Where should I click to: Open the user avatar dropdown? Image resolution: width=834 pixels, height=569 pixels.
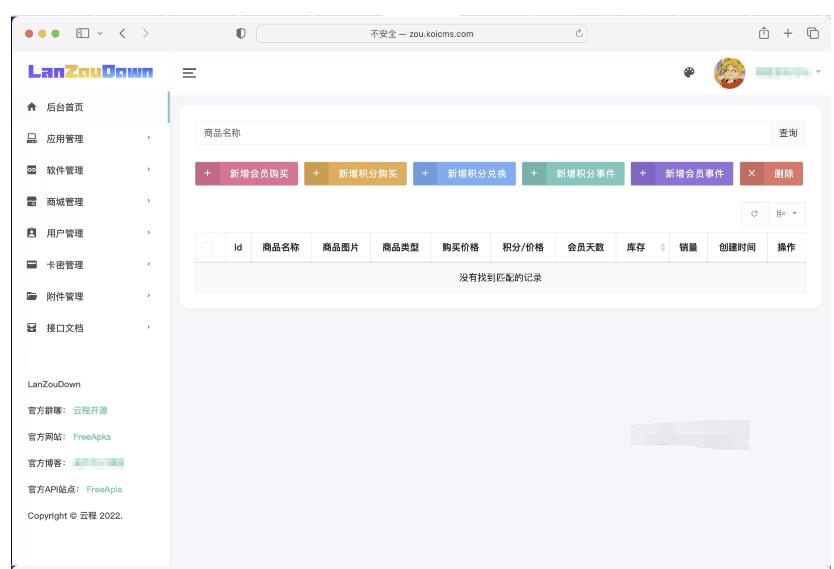click(730, 73)
